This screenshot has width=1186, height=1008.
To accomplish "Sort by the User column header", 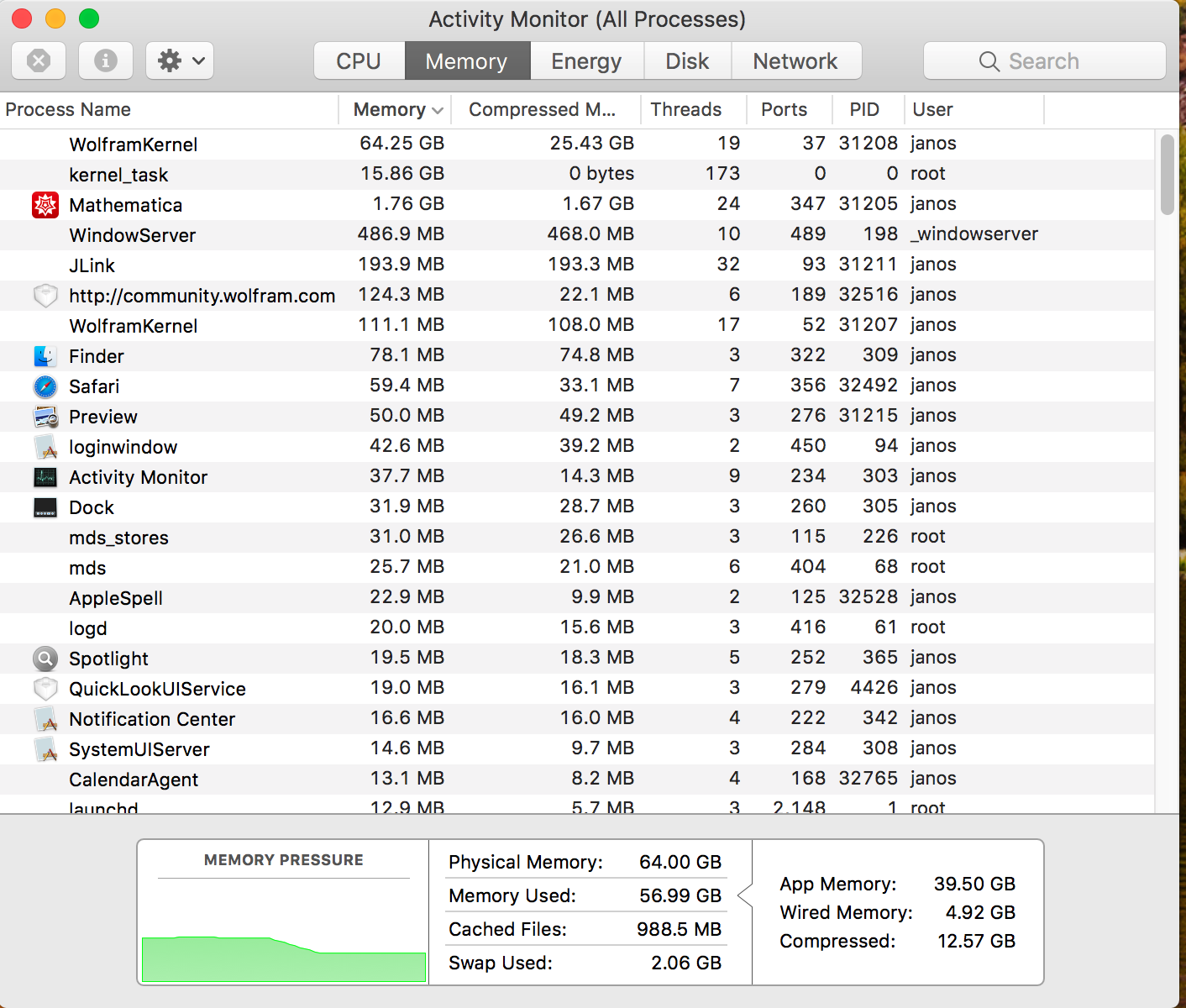I will (x=974, y=109).
